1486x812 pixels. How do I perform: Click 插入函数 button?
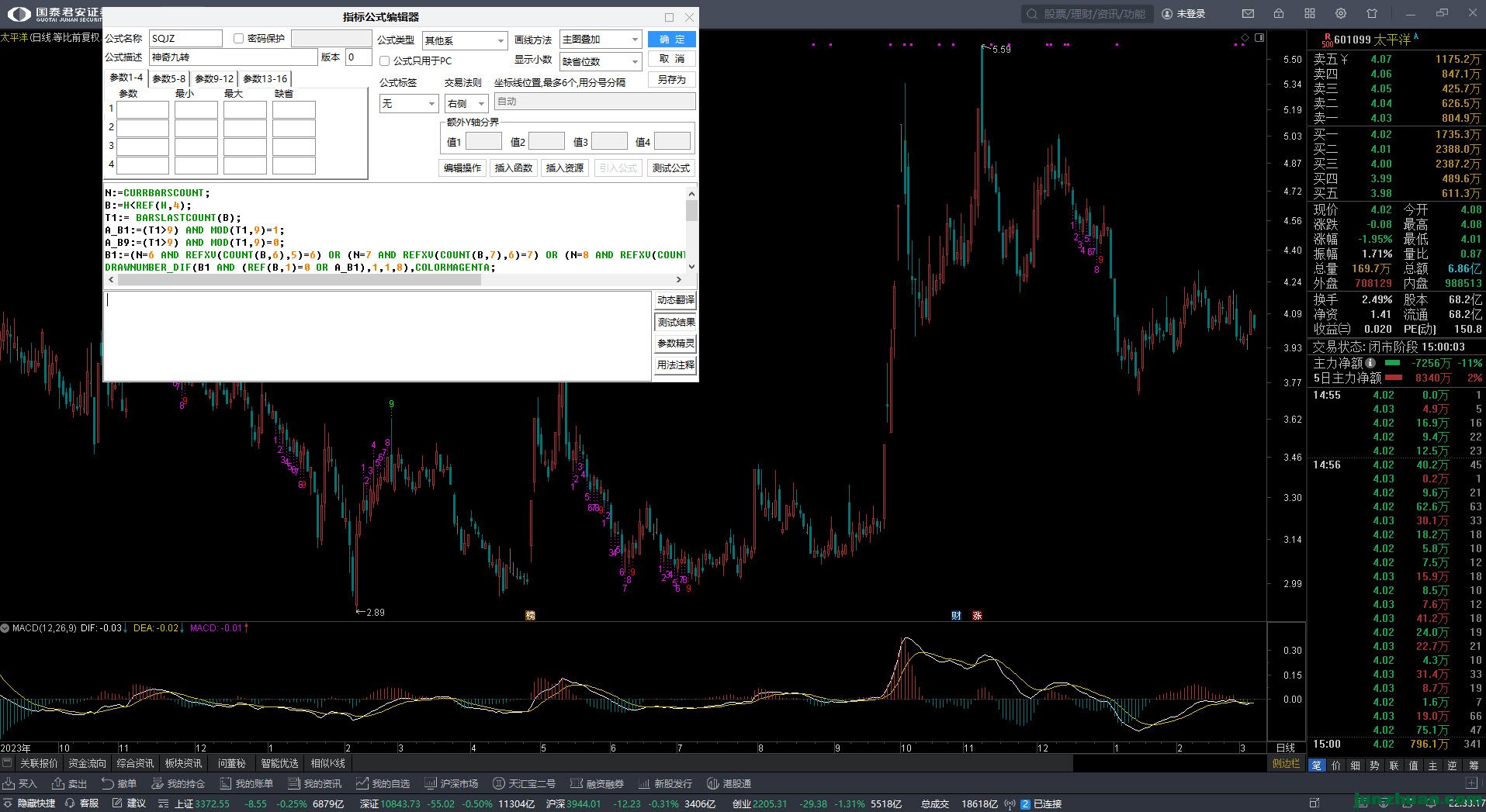(514, 168)
